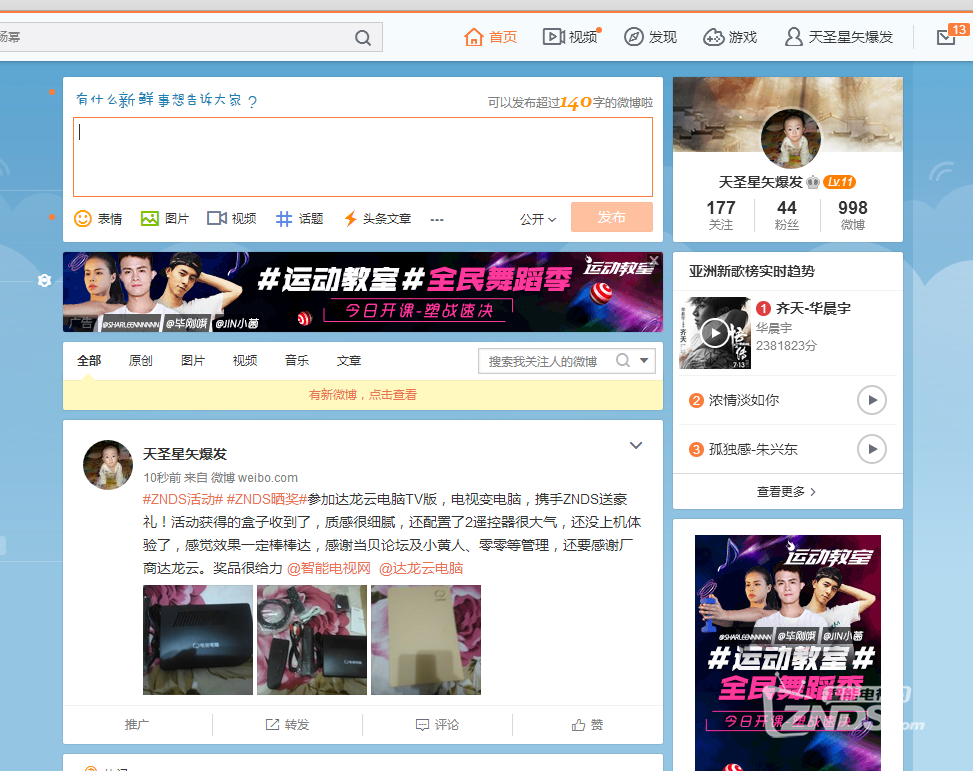Click the search magnifier icon in top bar

point(363,38)
